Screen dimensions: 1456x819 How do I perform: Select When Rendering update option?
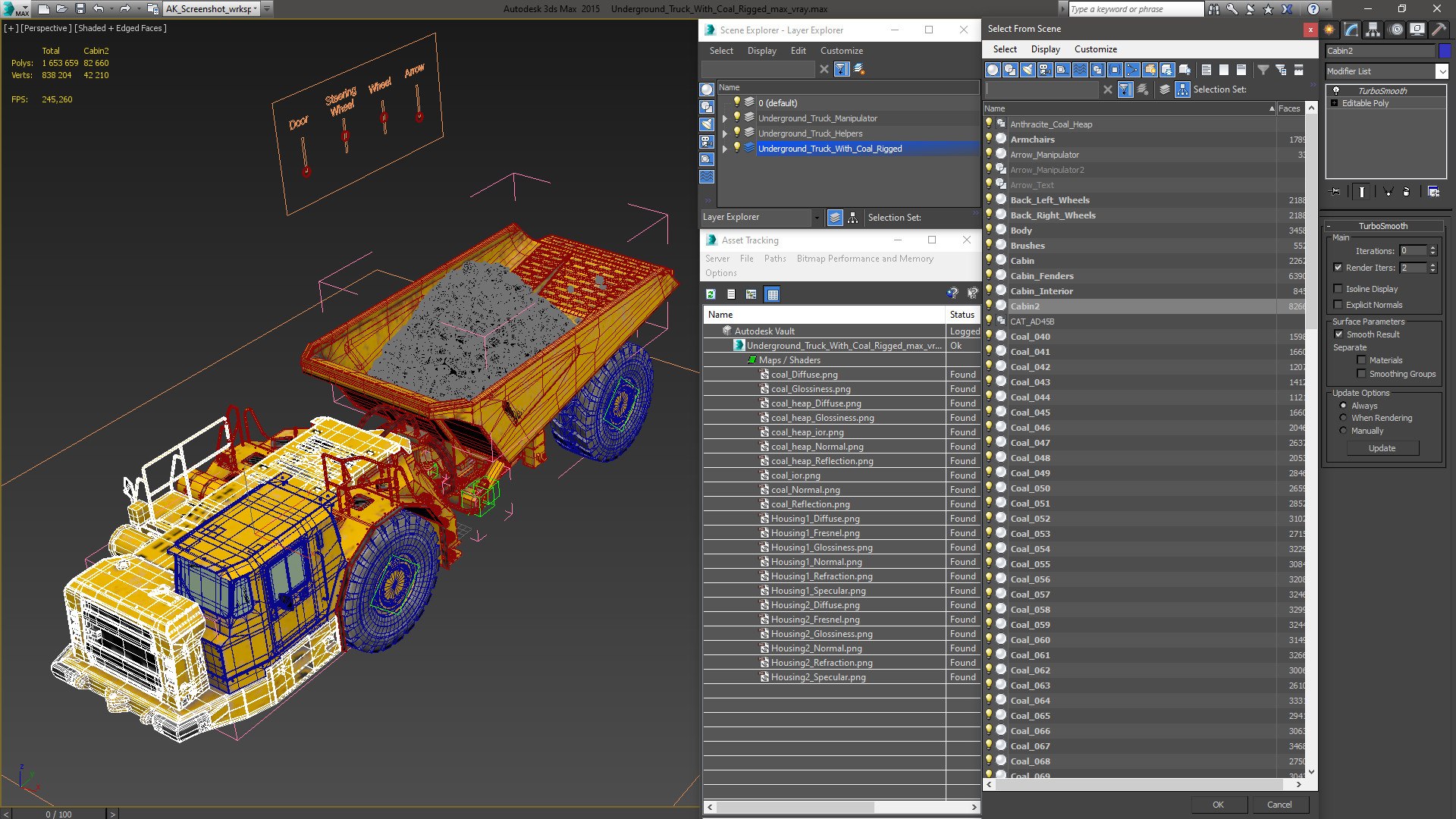point(1343,418)
